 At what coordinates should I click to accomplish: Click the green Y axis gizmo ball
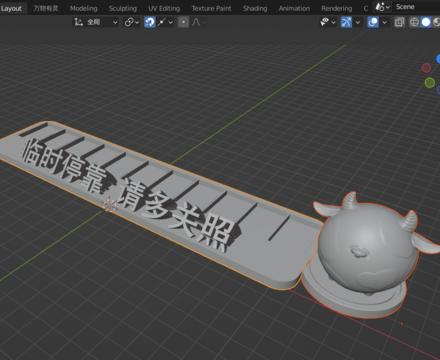point(430,82)
